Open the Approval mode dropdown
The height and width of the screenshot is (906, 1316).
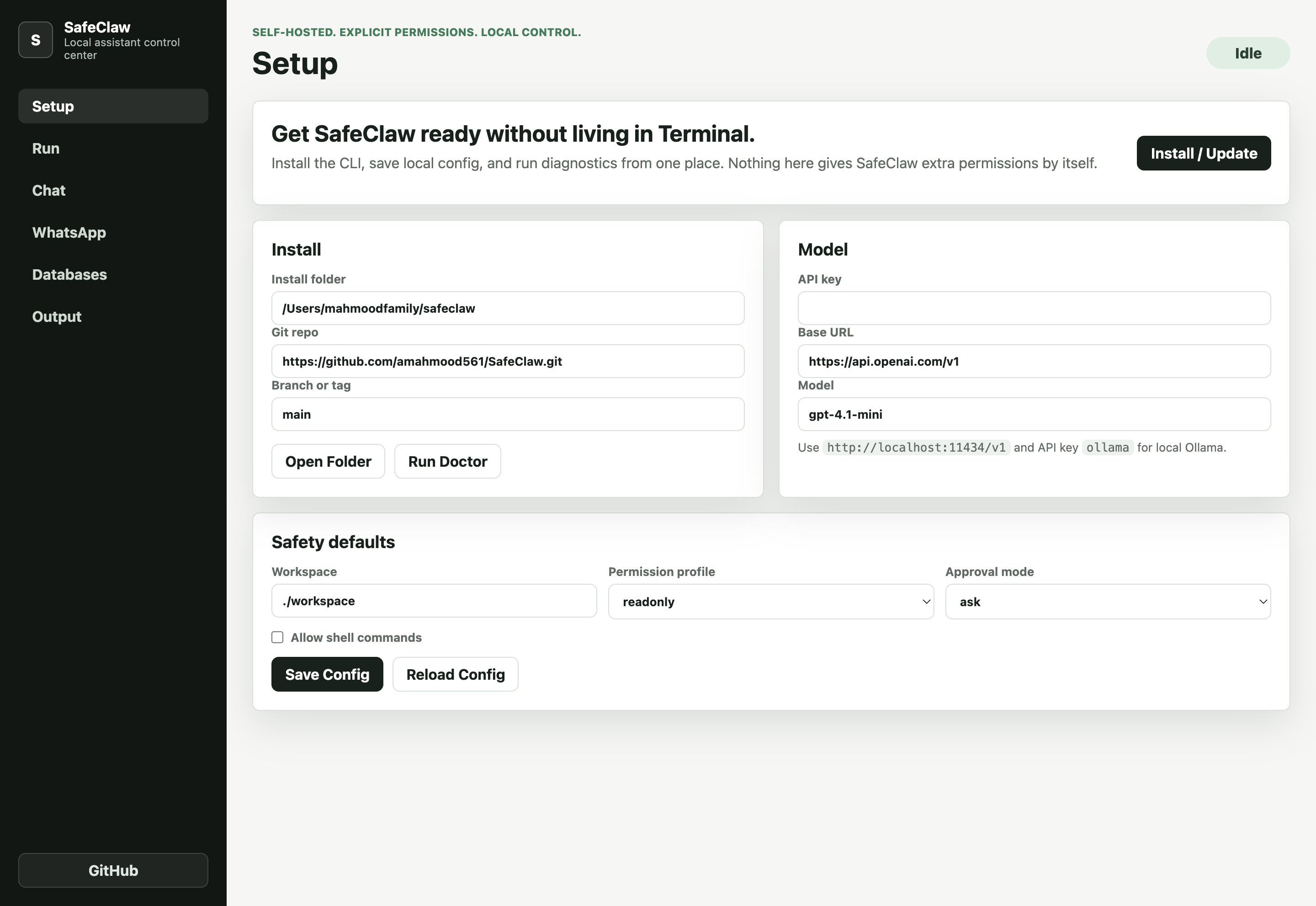coord(1108,602)
